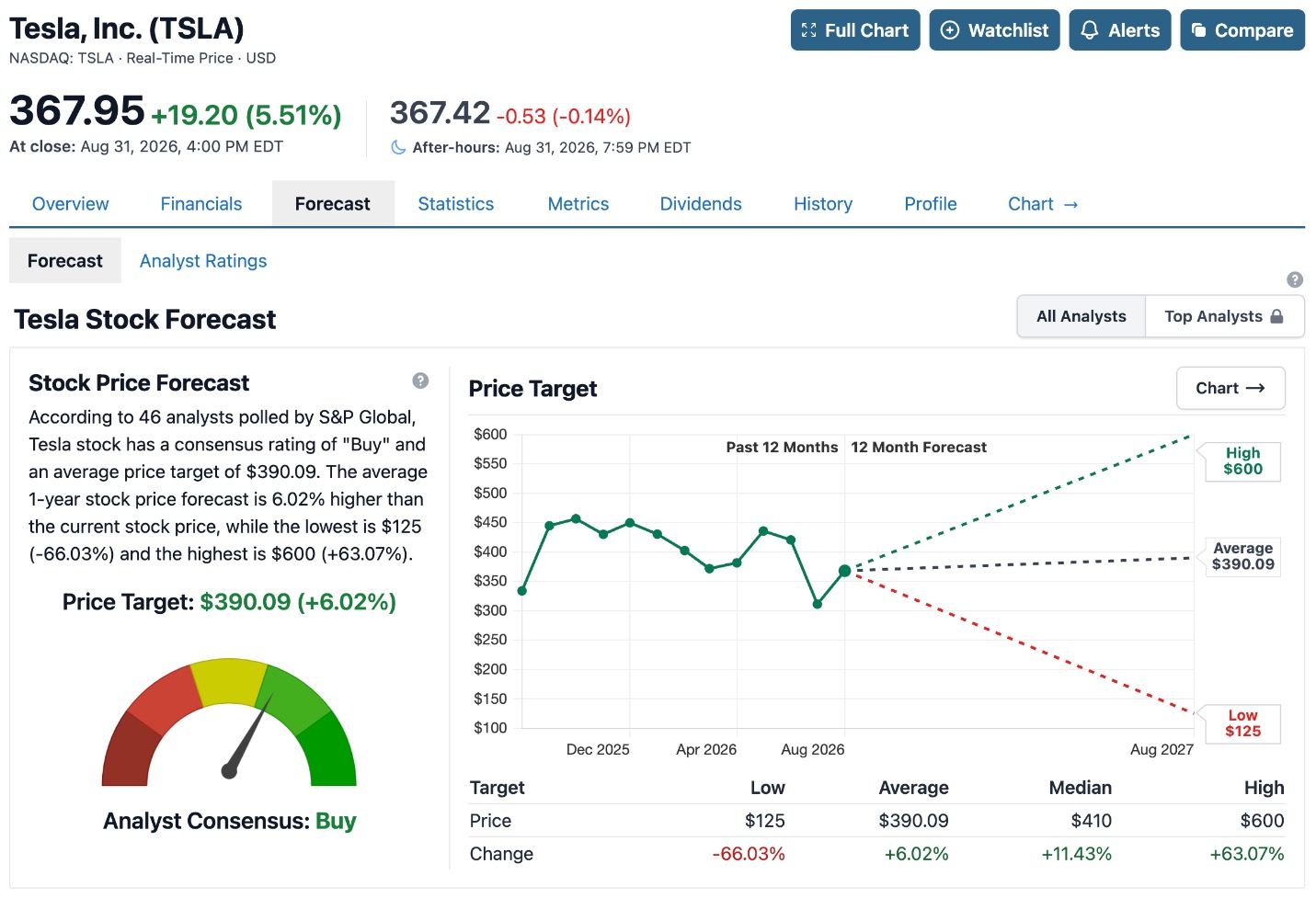1316x898 pixels.
Task: View the Profile tab
Action: (x=931, y=204)
